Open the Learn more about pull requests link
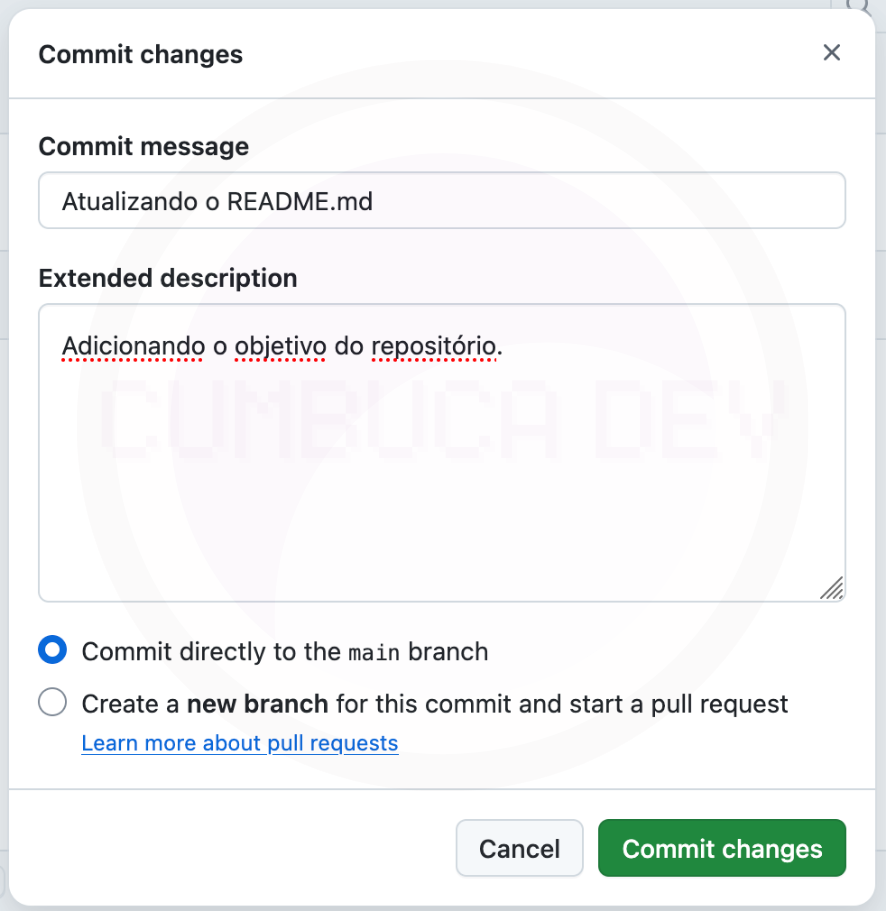Screen dimensions: 886x911 [239, 743]
